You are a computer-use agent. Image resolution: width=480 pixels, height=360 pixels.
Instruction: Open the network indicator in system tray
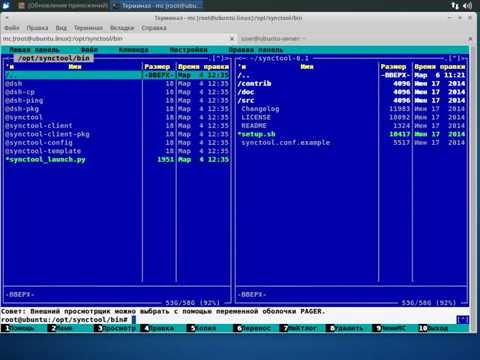point(455,5)
